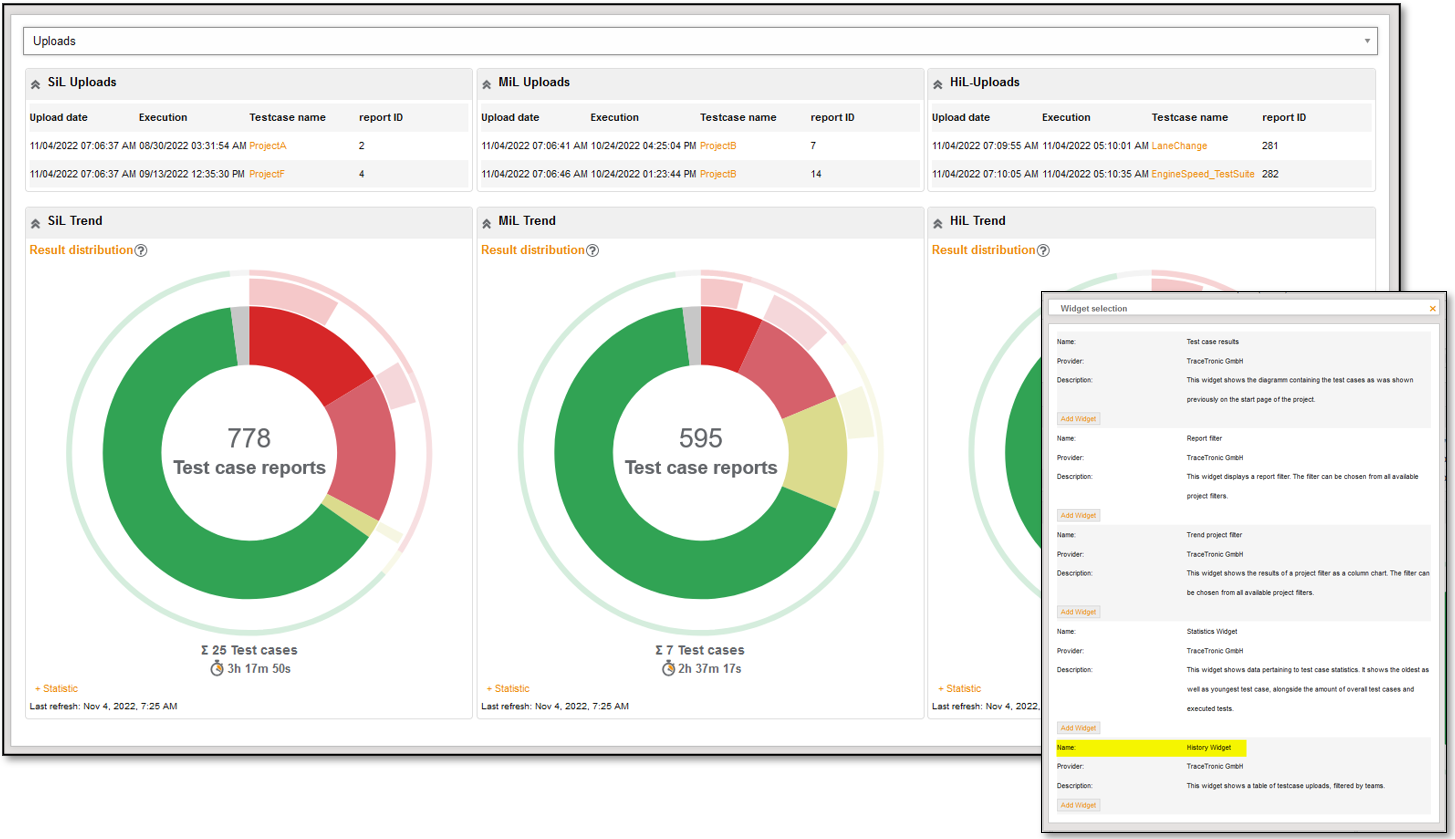Collapse the SiL Trend panel
Screen dimensions: 1455x839
(36, 221)
